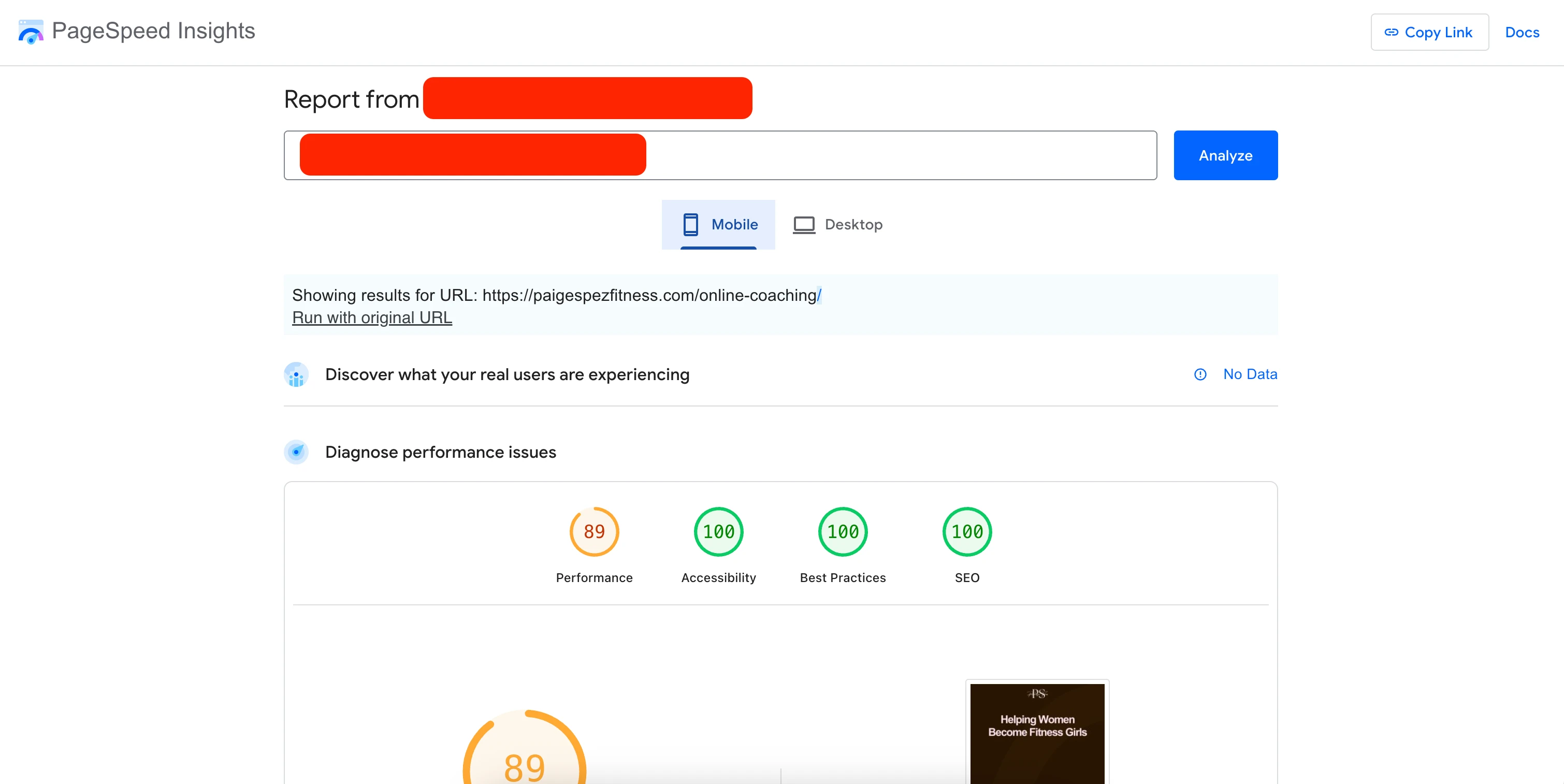Click the Diagnose performance issues radar icon

click(x=296, y=452)
